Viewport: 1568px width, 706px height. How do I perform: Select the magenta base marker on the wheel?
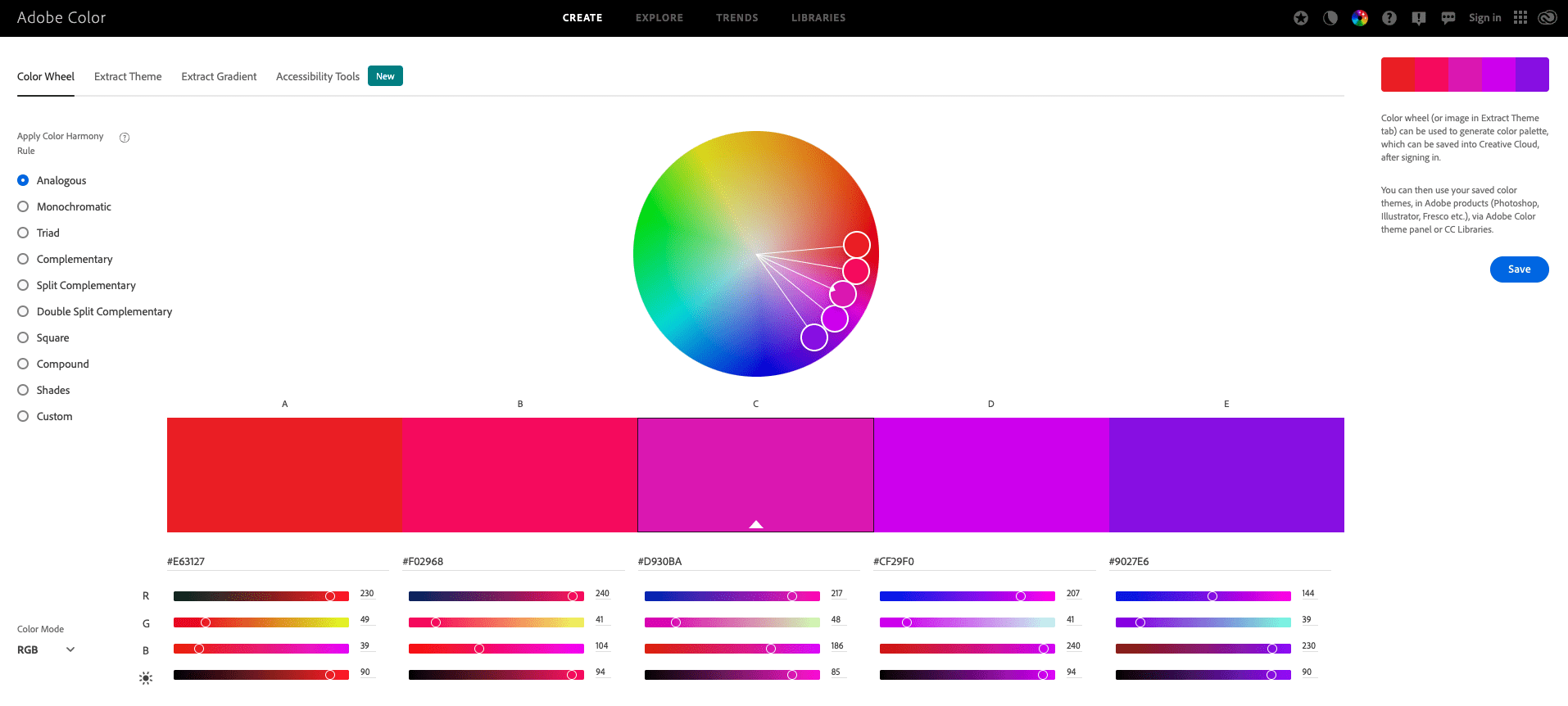point(843,294)
